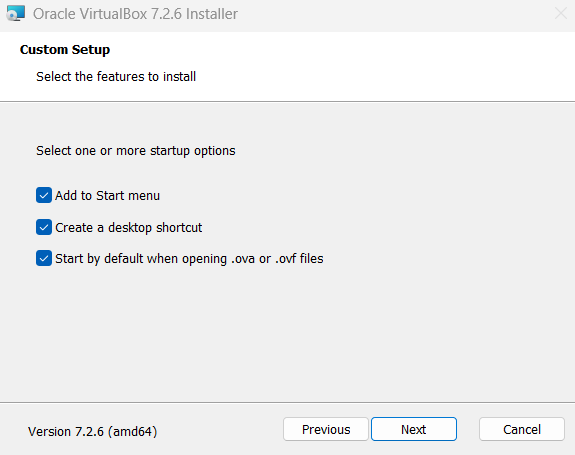Click the 'Add to Start menu' label text
Screen dimensions: 575x455
click(107, 195)
